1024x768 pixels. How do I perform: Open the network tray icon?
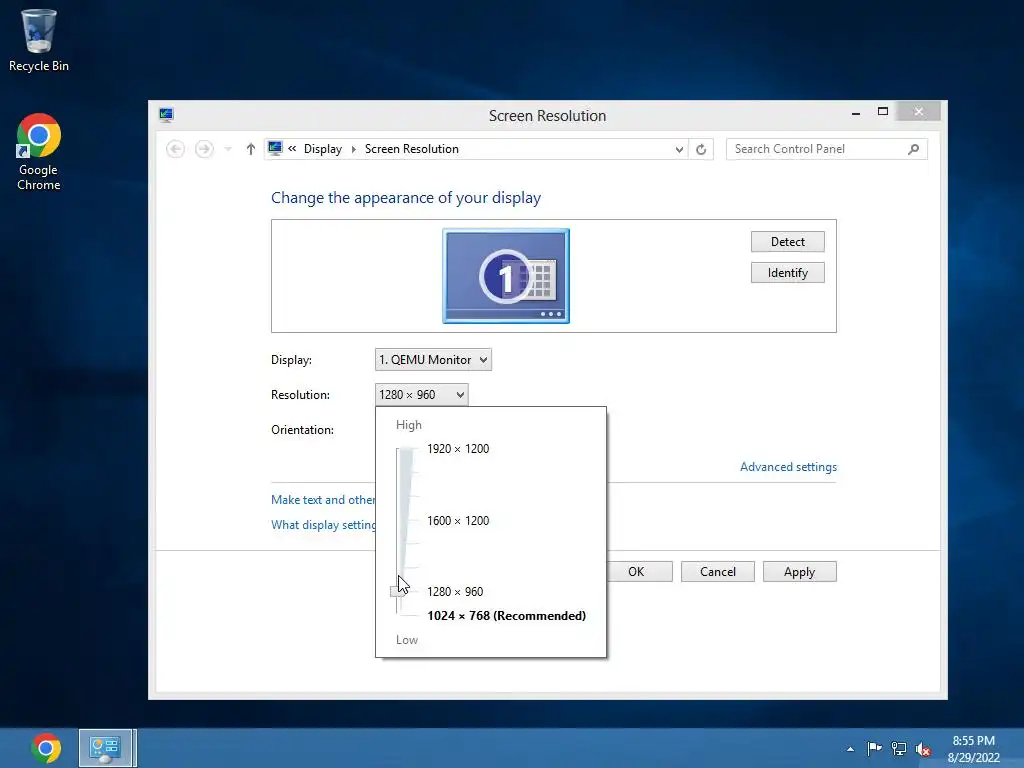899,748
